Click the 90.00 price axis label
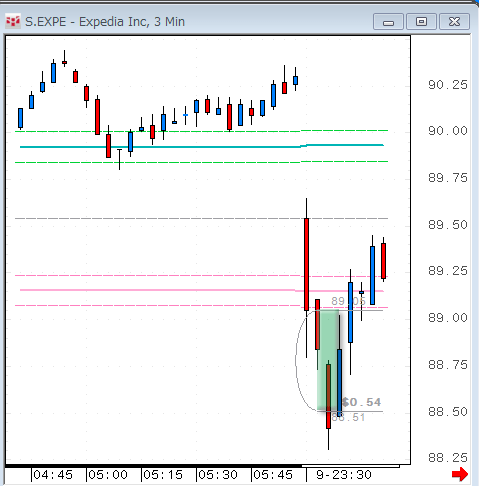 [x=448, y=131]
